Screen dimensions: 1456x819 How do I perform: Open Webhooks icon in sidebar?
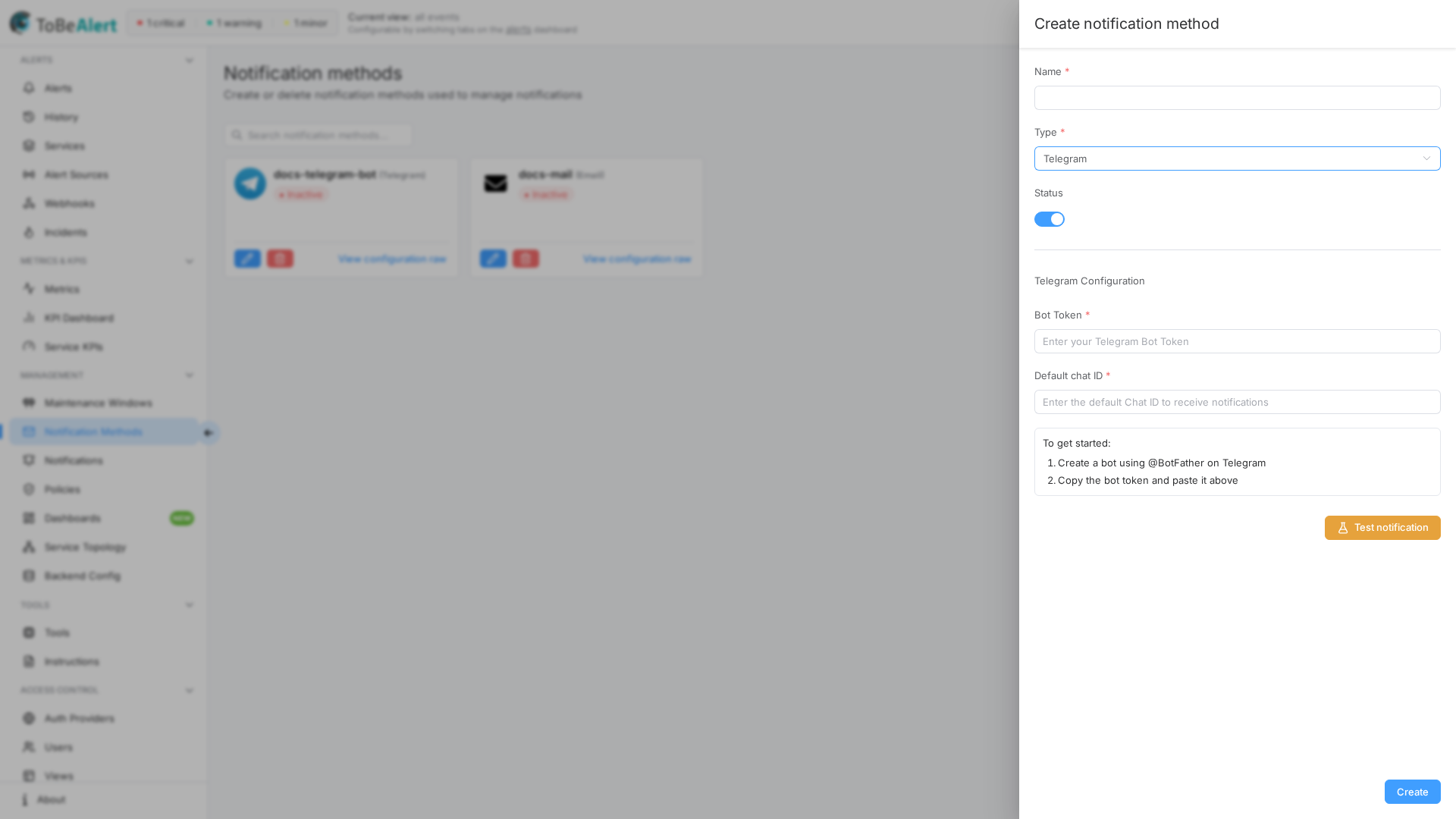pyautogui.click(x=29, y=203)
